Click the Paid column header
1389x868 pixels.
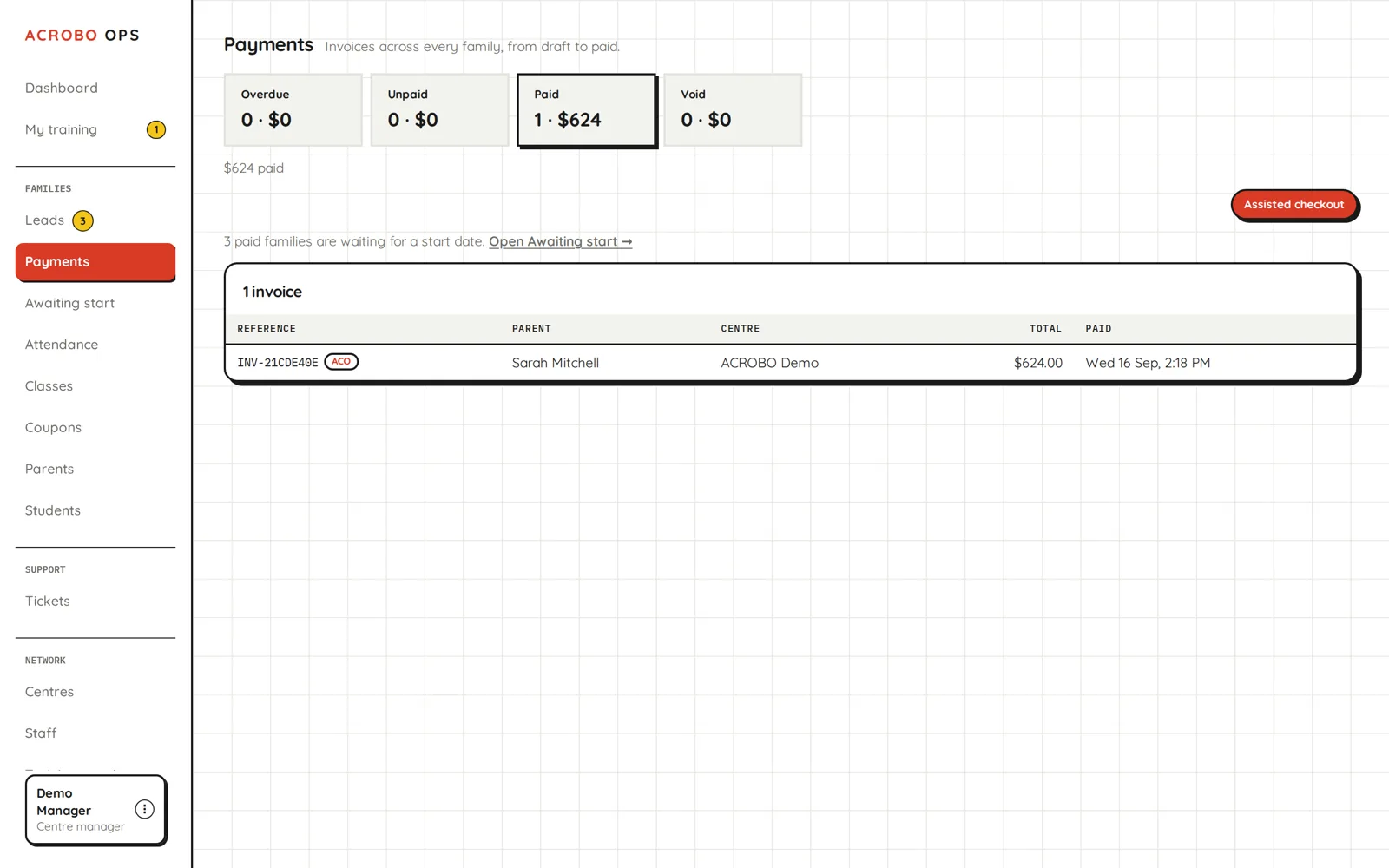[x=1098, y=329]
